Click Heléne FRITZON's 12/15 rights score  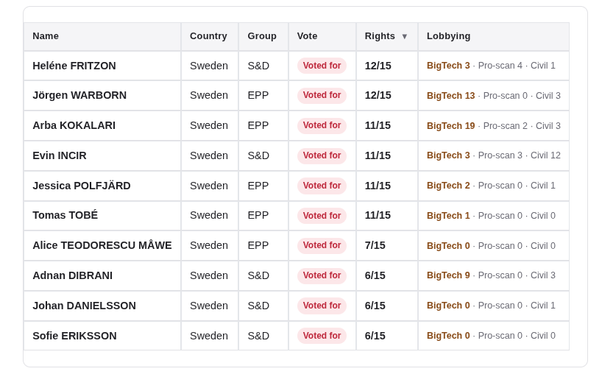[x=378, y=66]
